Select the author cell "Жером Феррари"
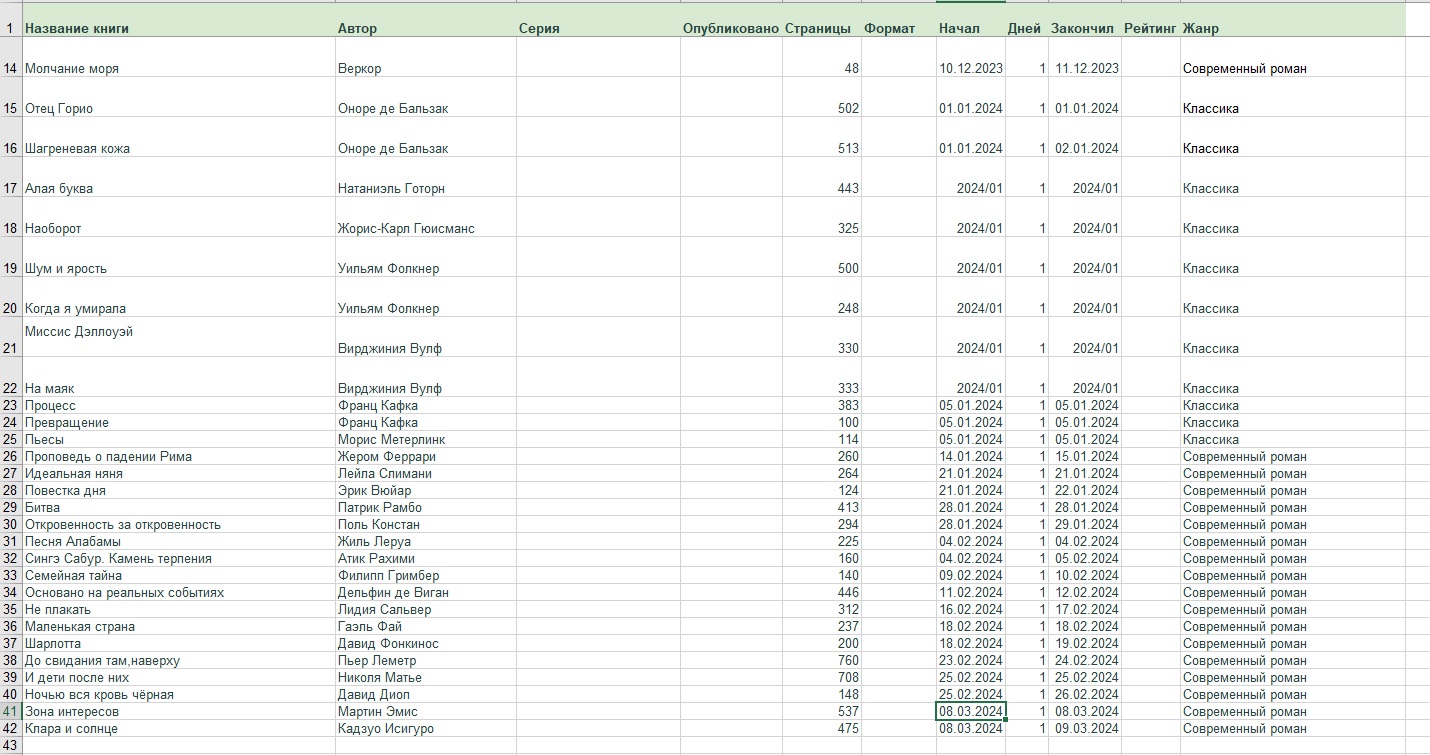The width and height of the screenshot is (1430, 755). tap(425, 457)
